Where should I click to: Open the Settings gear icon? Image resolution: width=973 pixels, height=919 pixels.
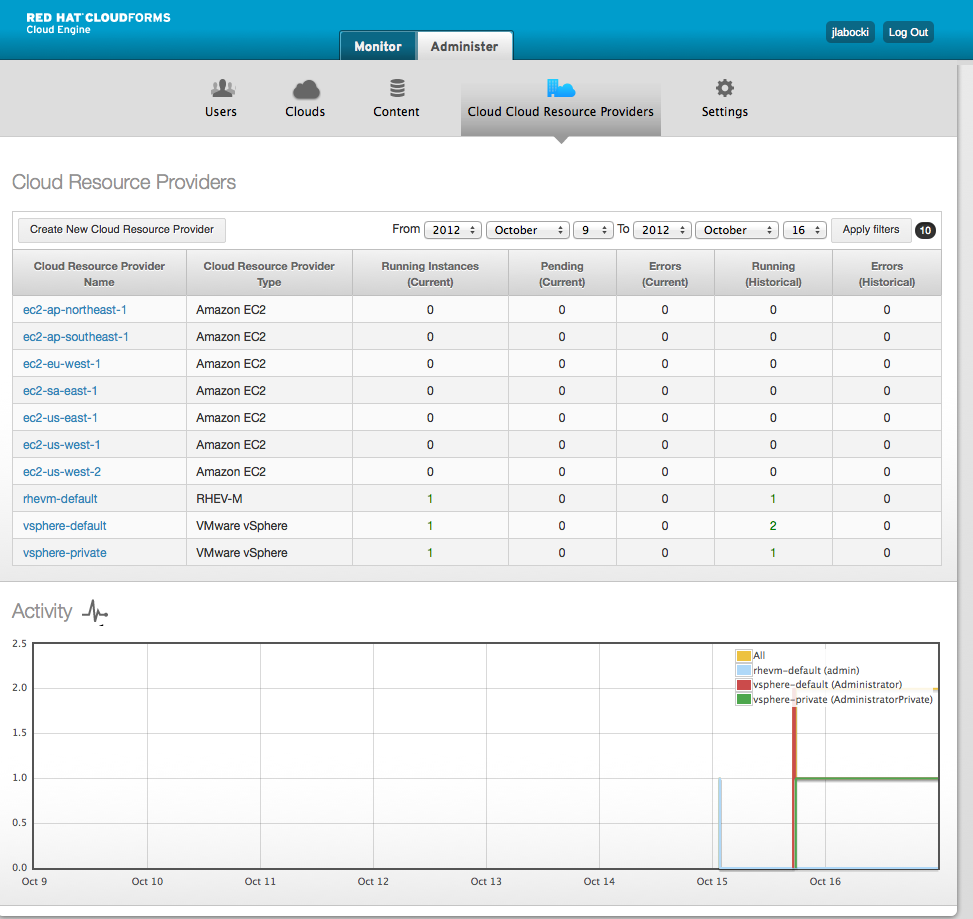click(x=725, y=89)
